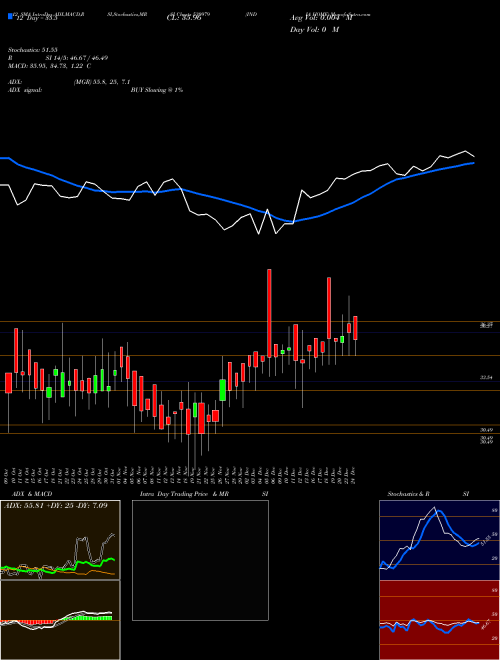
Task: Click the 'Day Vol: 0 M' readout
Action: (x=314, y=30)
